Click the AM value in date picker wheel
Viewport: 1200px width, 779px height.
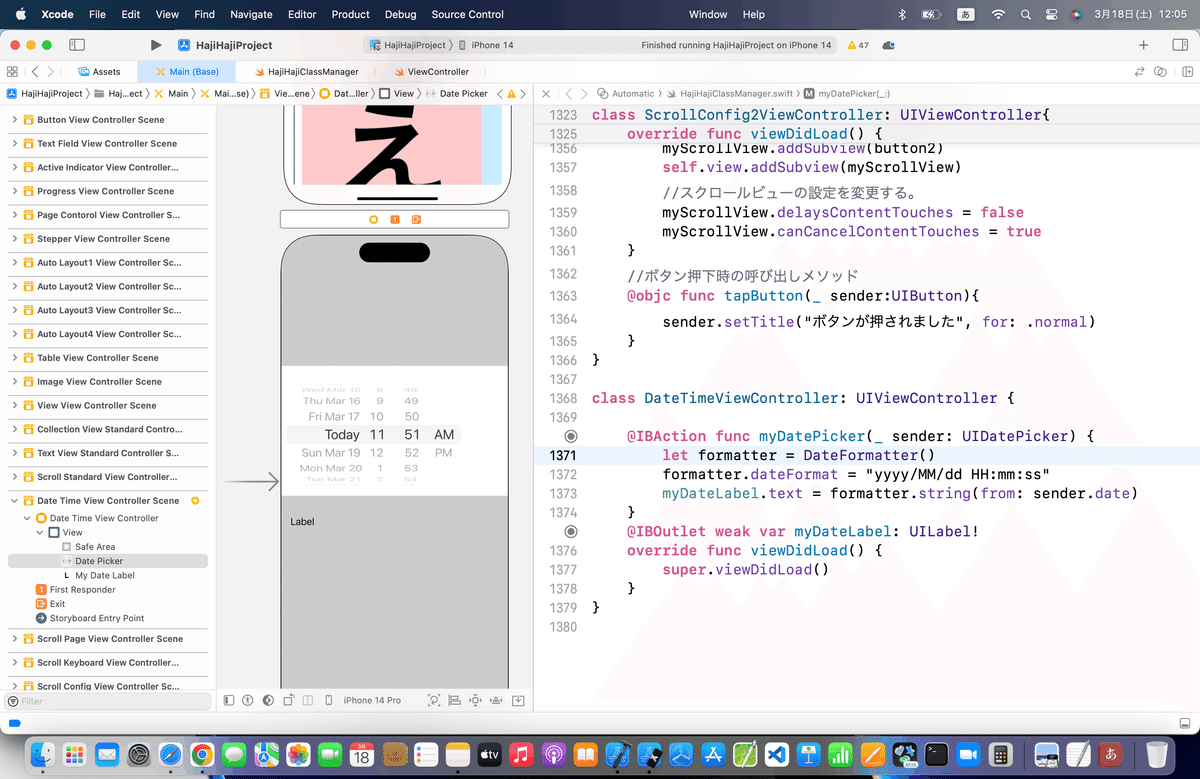[444, 435]
